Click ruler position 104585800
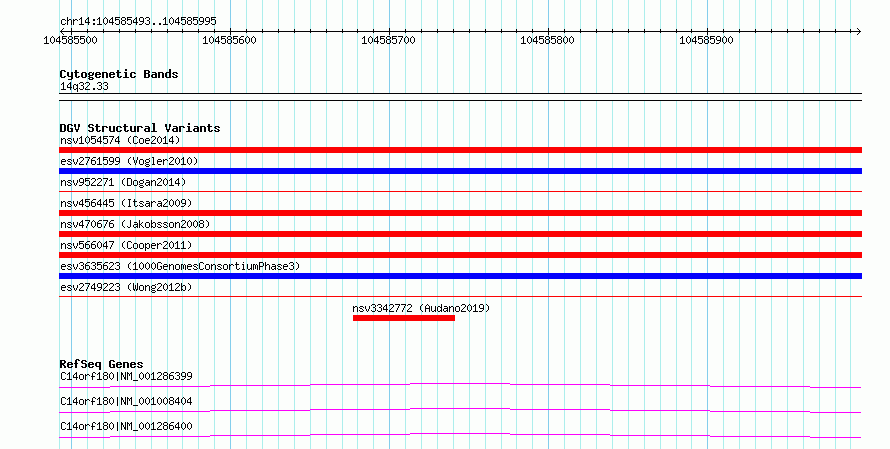Screen dimensions: 890x449 [x=547, y=40]
